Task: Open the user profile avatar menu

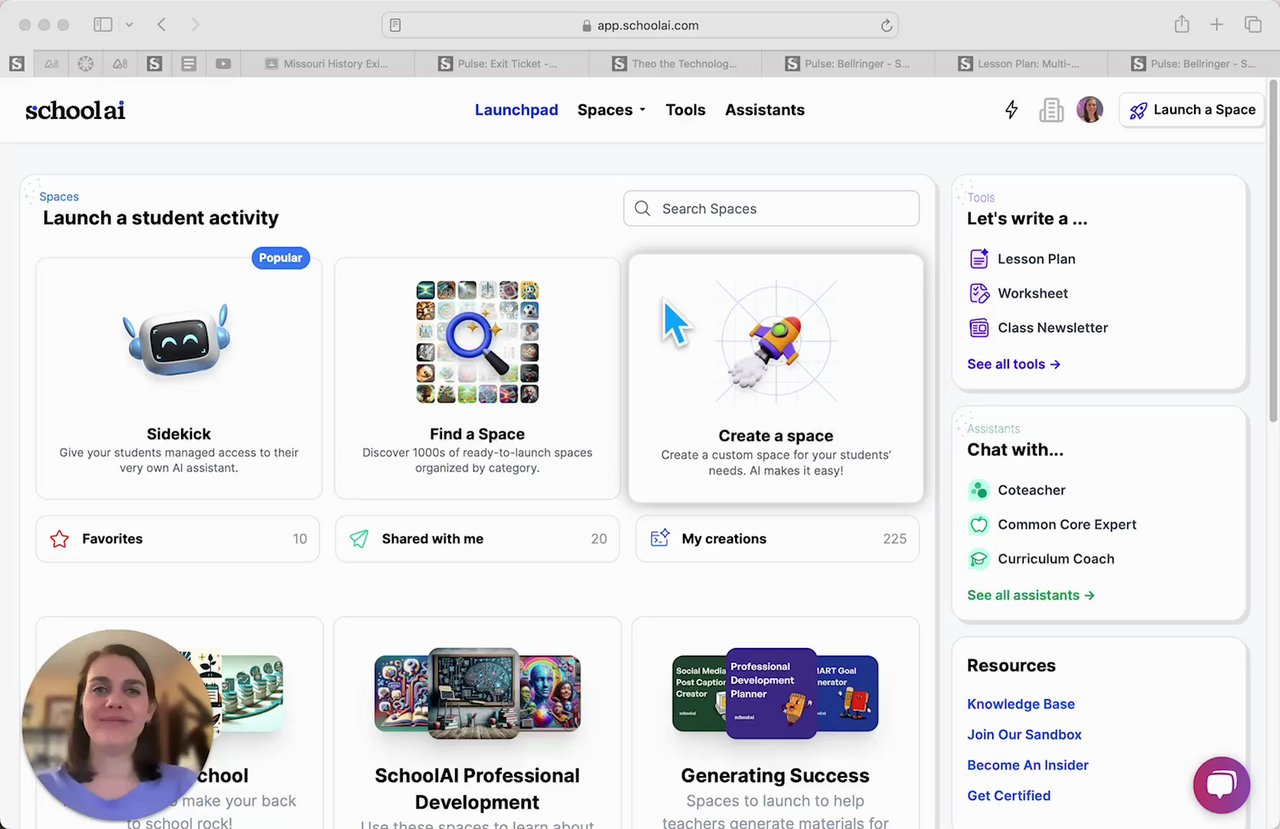Action: pyautogui.click(x=1090, y=110)
